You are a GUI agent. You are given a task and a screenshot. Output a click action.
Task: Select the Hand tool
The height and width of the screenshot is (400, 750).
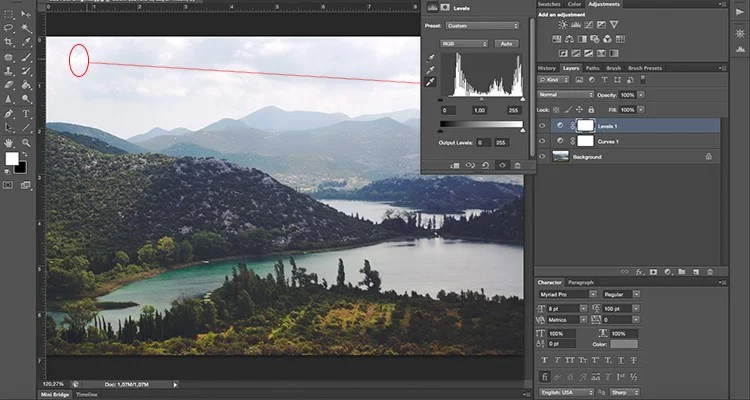(9, 143)
